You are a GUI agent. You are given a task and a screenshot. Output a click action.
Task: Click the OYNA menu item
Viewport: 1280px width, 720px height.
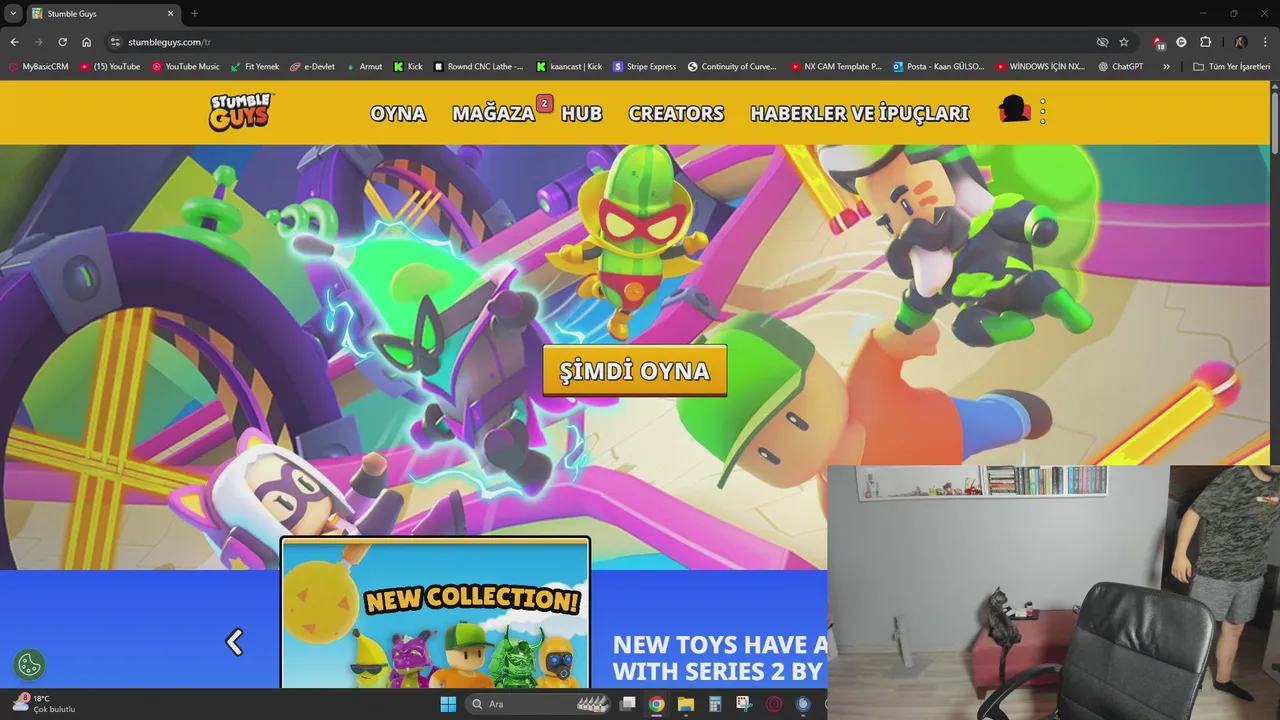398,113
